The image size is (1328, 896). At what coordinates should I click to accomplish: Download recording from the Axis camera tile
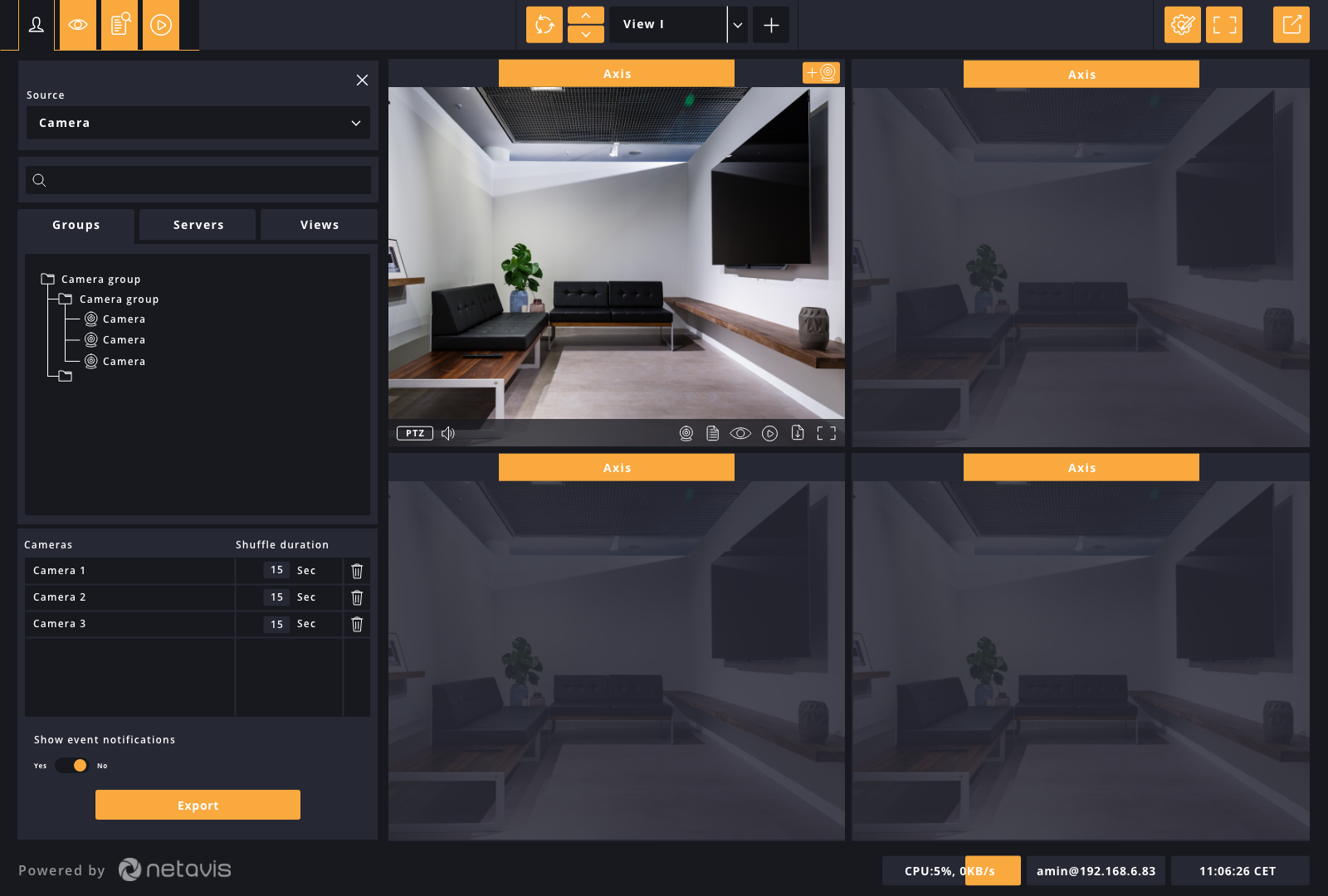tap(798, 432)
